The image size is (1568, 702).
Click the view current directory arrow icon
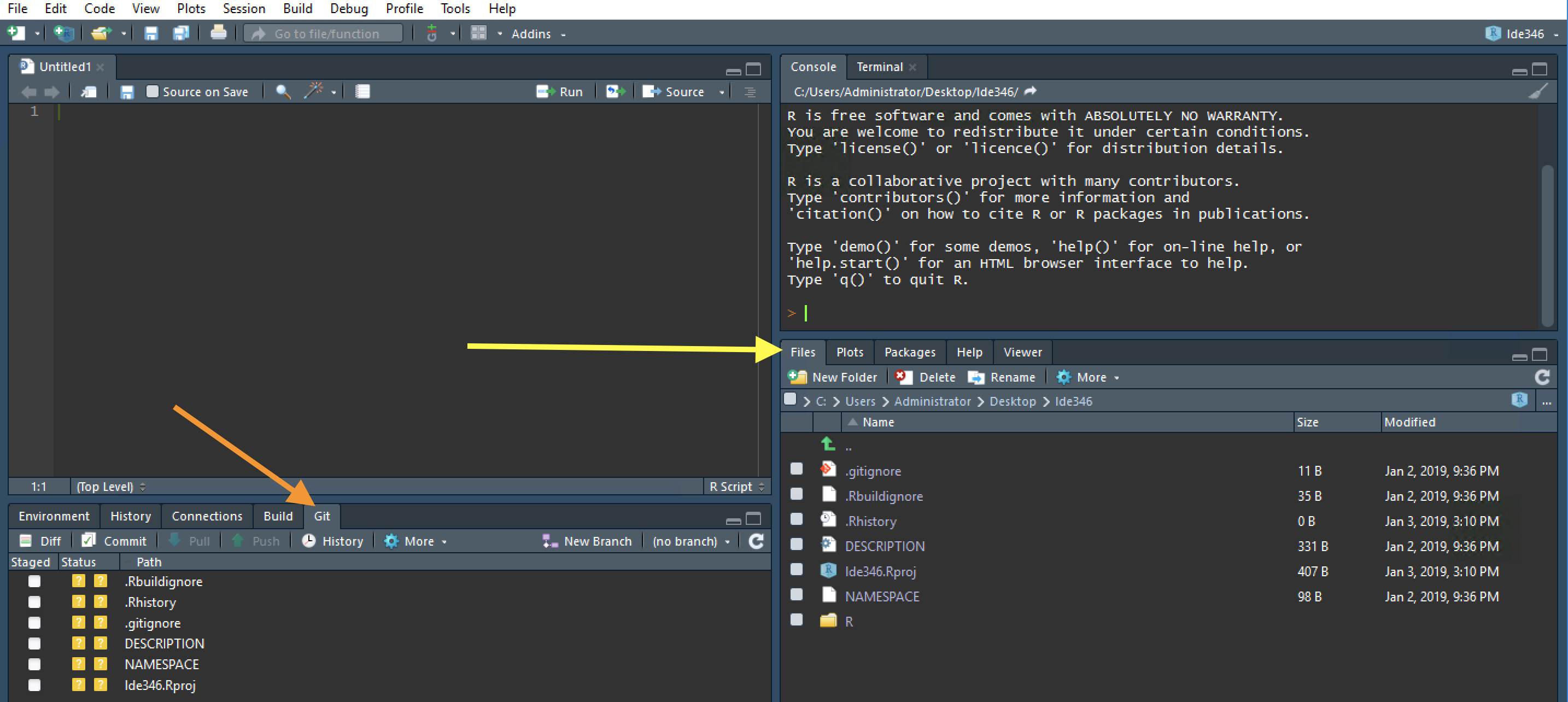pos(1030,91)
